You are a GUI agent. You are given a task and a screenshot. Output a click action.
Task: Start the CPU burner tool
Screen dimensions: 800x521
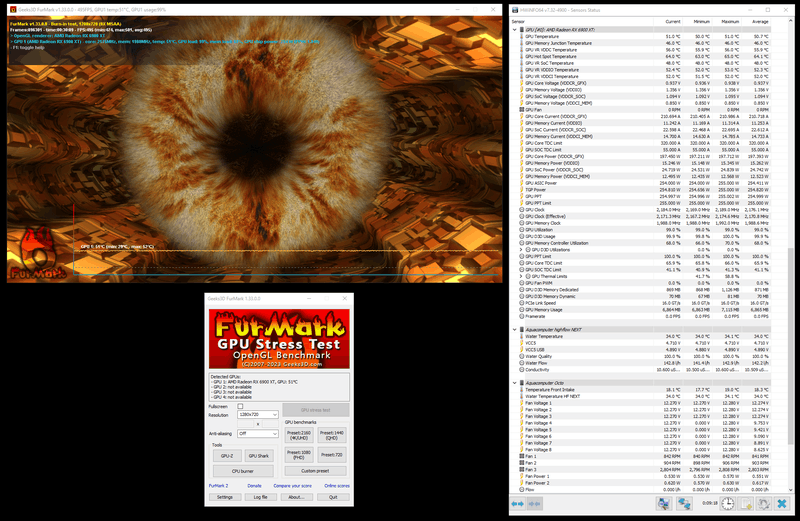tap(243, 471)
